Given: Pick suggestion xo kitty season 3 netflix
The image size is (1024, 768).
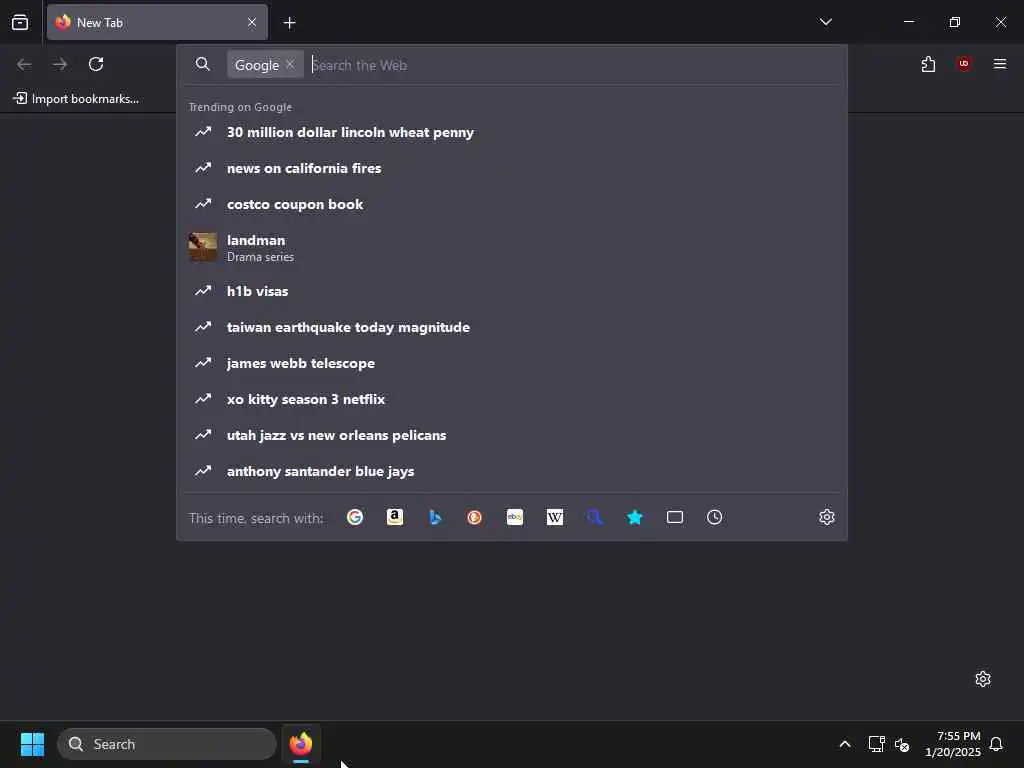Looking at the screenshot, I should 512,398.
